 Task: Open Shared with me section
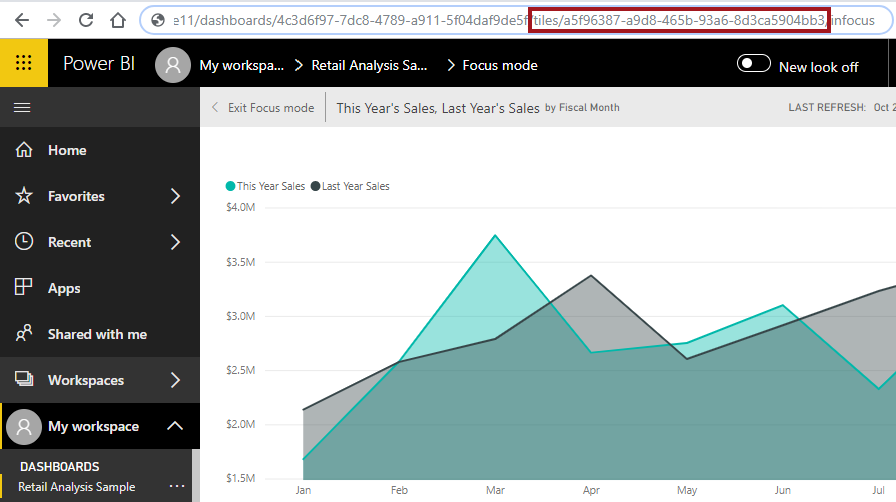click(x=96, y=334)
